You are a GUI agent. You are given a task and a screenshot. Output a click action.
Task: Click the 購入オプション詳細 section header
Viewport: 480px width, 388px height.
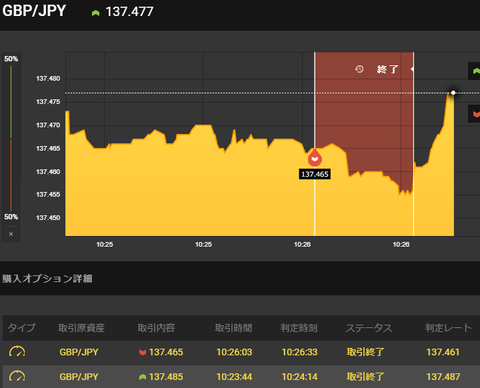tap(47, 279)
